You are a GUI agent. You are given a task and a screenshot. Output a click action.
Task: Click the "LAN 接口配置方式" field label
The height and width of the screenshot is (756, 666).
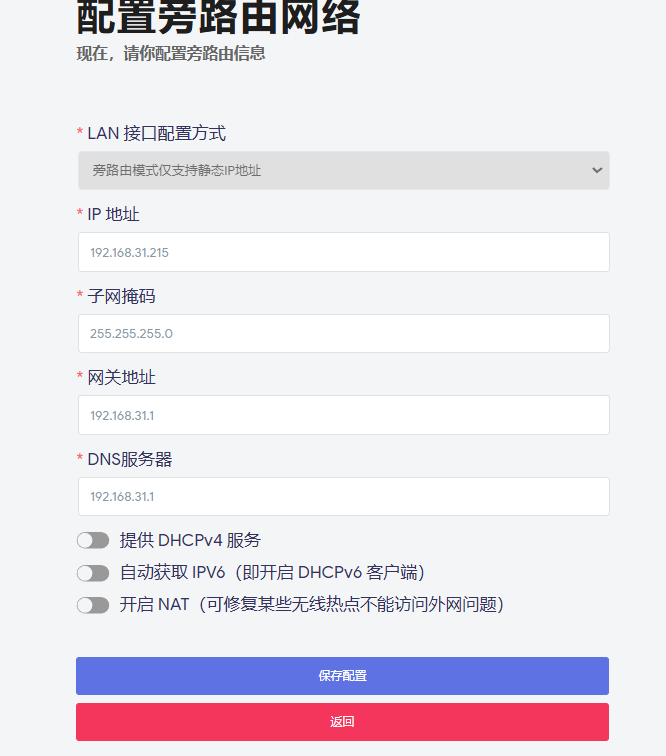(x=156, y=134)
